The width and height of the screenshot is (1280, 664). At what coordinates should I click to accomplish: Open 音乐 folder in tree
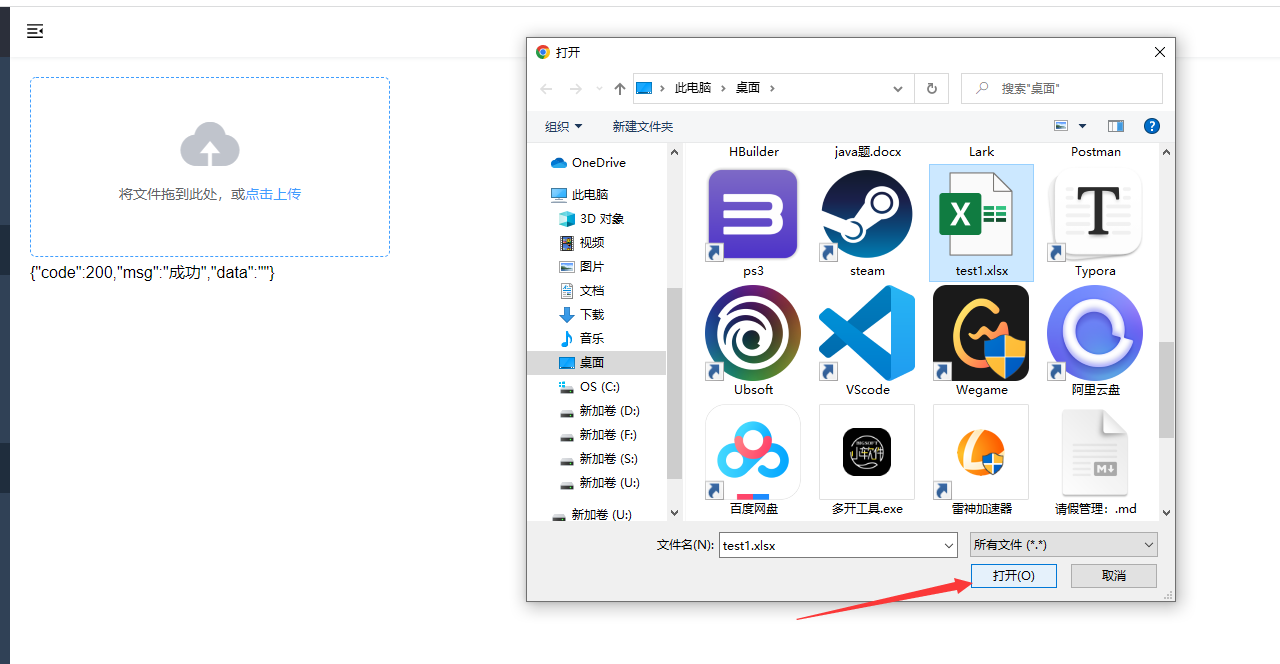click(582, 339)
